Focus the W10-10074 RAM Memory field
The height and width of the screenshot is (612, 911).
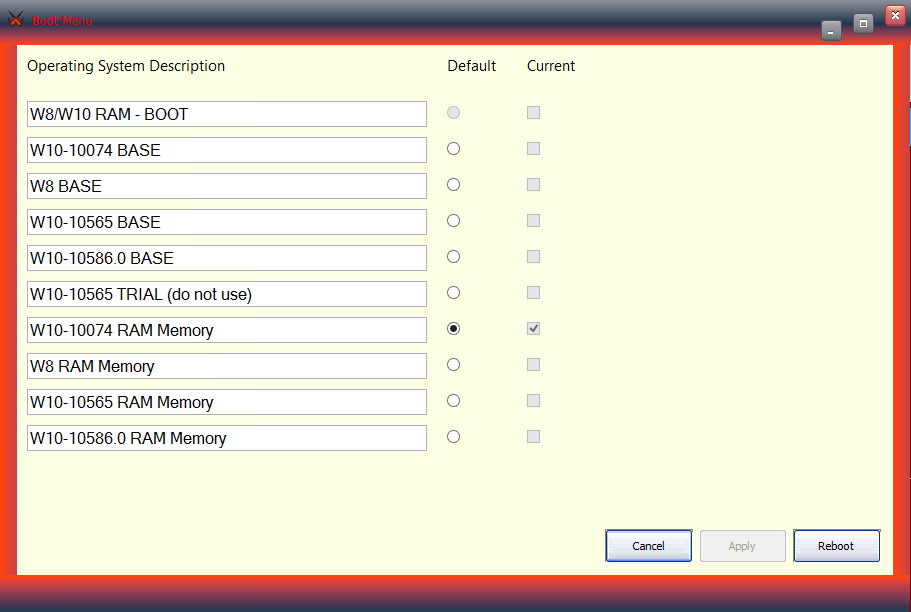click(x=227, y=330)
